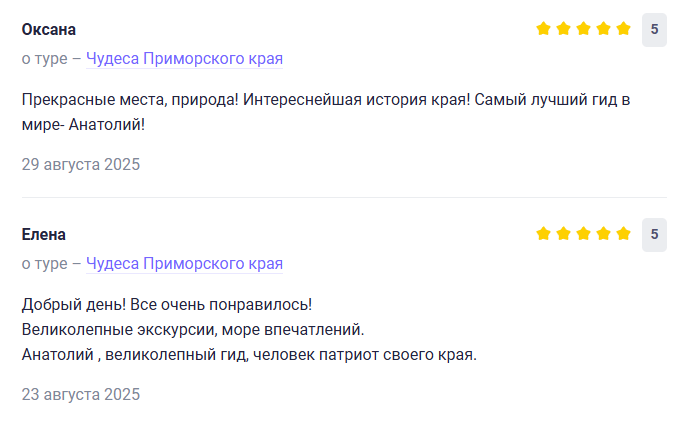Click the review text starting with Добрый день
The height and width of the screenshot is (427, 685).
(167, 304)
